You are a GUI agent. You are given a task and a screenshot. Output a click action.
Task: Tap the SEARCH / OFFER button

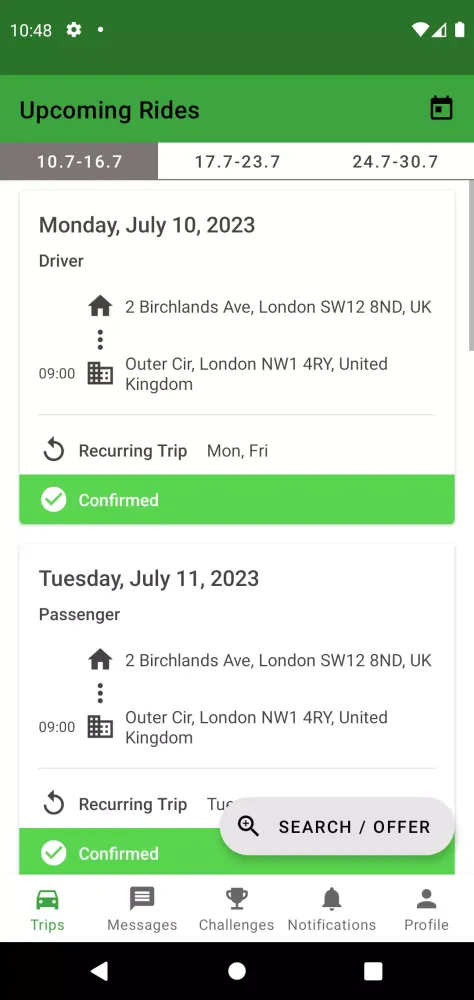[337, 827]
